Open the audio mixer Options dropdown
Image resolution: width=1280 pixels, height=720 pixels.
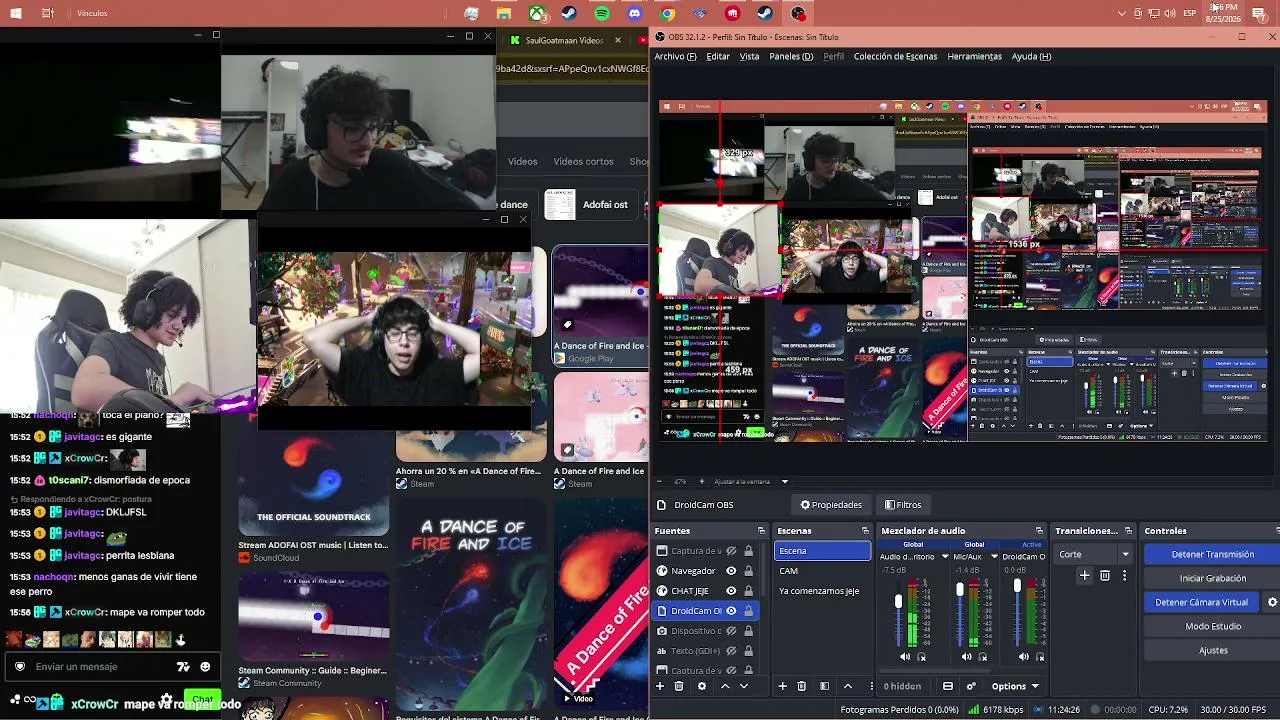1014,686
